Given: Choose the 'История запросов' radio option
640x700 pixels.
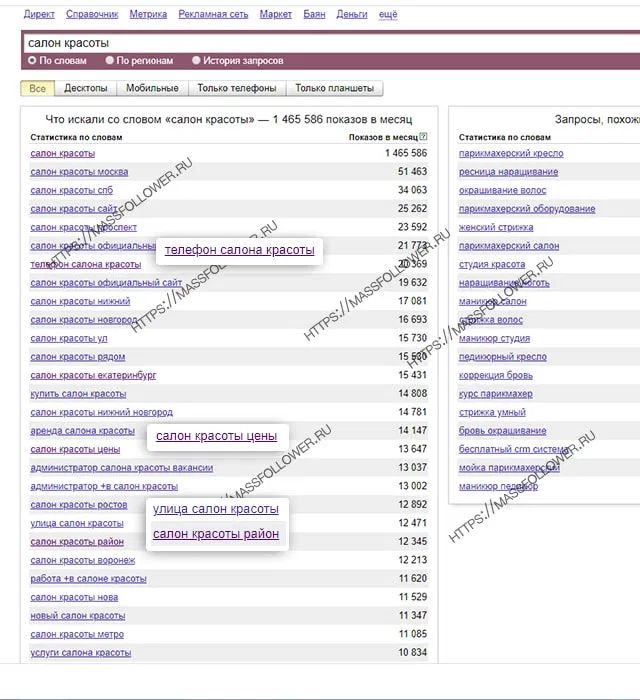Looking at the screenshot, I should 196,60.
